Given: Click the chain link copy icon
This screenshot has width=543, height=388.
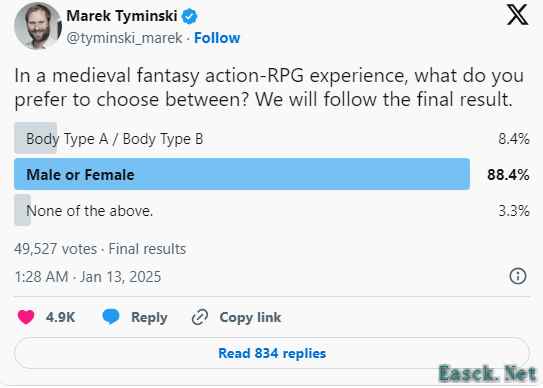Looking at the screenshot, I should pyautogui.click(x=200, y=317).
